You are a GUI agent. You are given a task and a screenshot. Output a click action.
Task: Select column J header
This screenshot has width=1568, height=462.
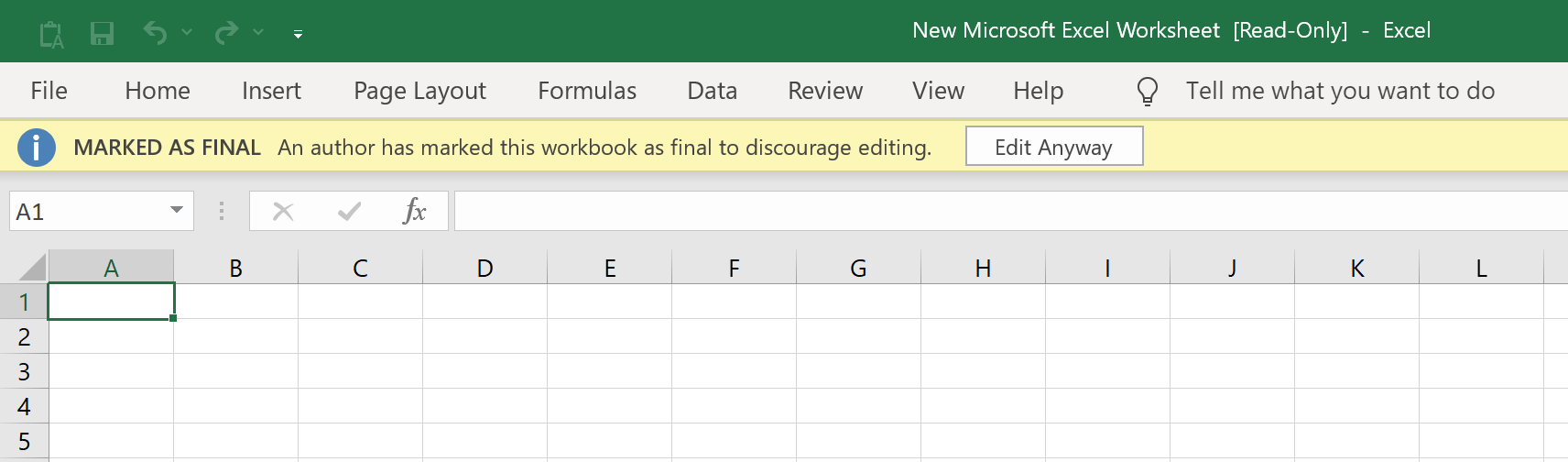pyautogui.click(x=1232, y=268)
